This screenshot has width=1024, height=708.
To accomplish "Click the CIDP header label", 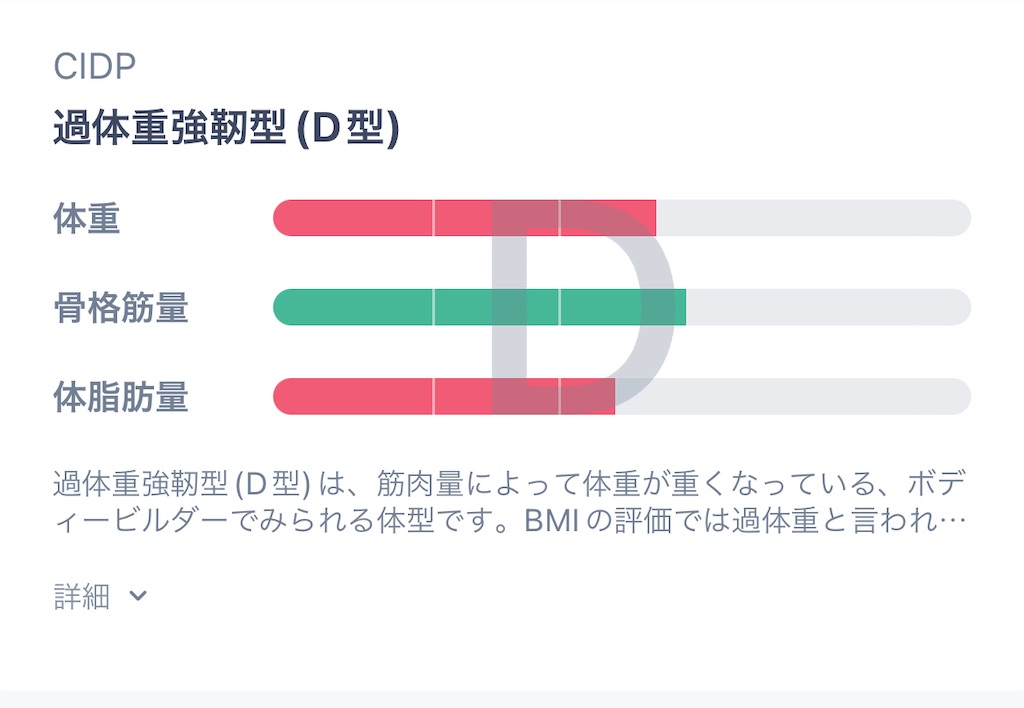I will point(95,66).
